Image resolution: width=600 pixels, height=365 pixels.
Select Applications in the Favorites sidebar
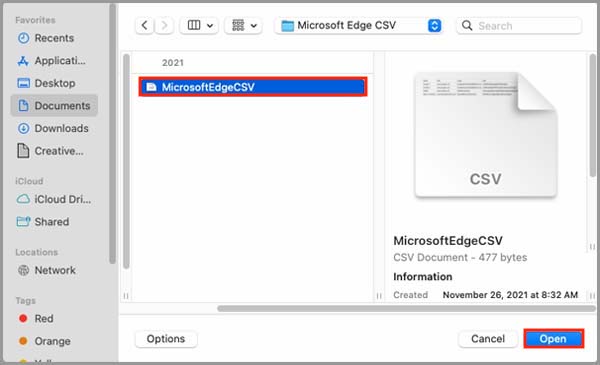pos(54,61)
